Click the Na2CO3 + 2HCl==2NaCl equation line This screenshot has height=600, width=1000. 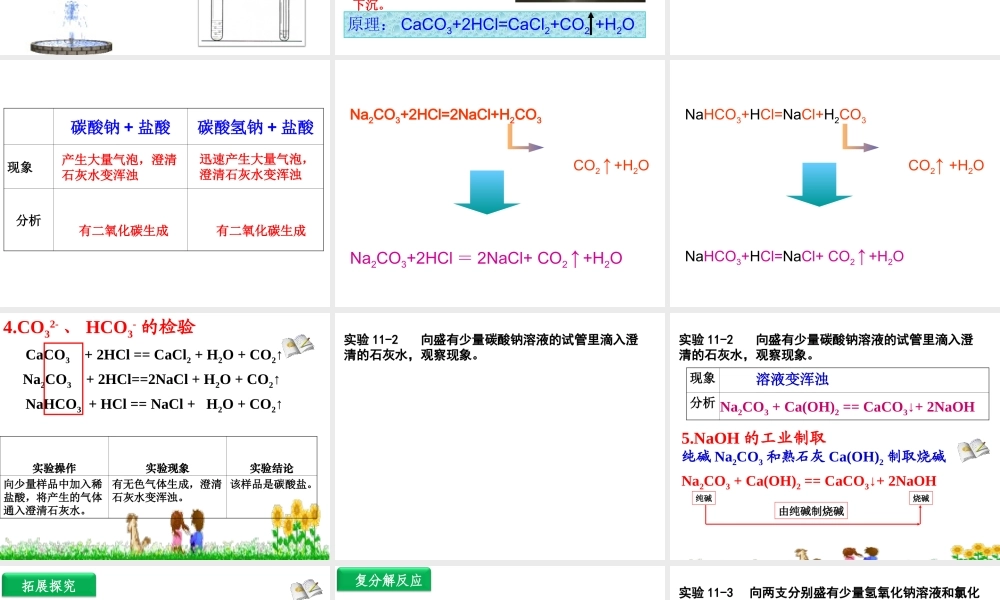tap(151, 379)
